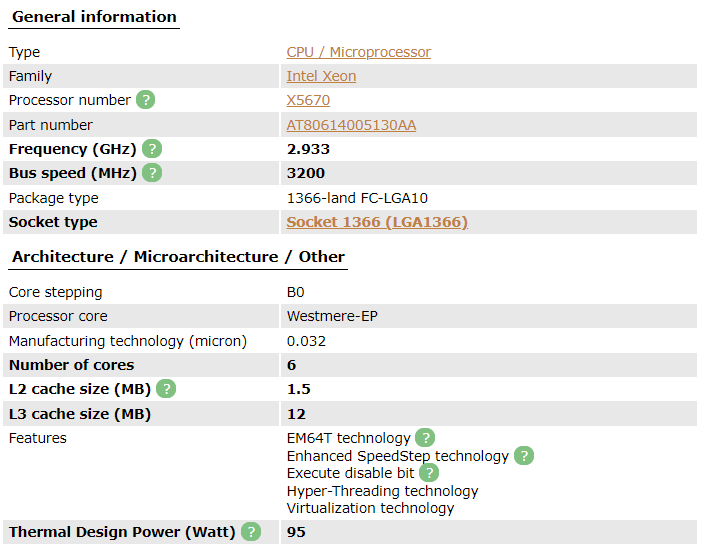Open the CPU / Microprocessor link
The image size is (704, 558).
(359, 52)
